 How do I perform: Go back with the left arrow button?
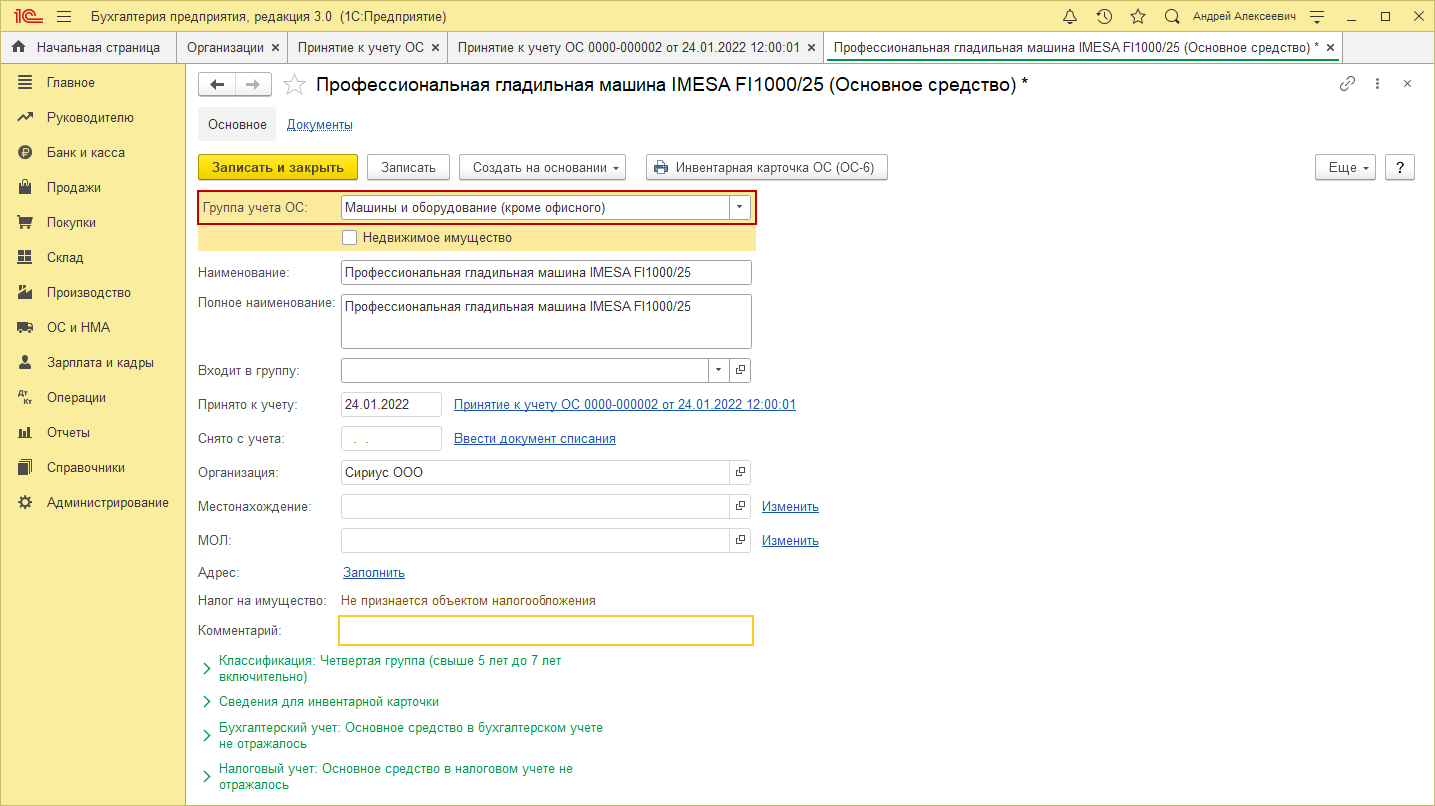pyautogui.click(x=217, y=85)
